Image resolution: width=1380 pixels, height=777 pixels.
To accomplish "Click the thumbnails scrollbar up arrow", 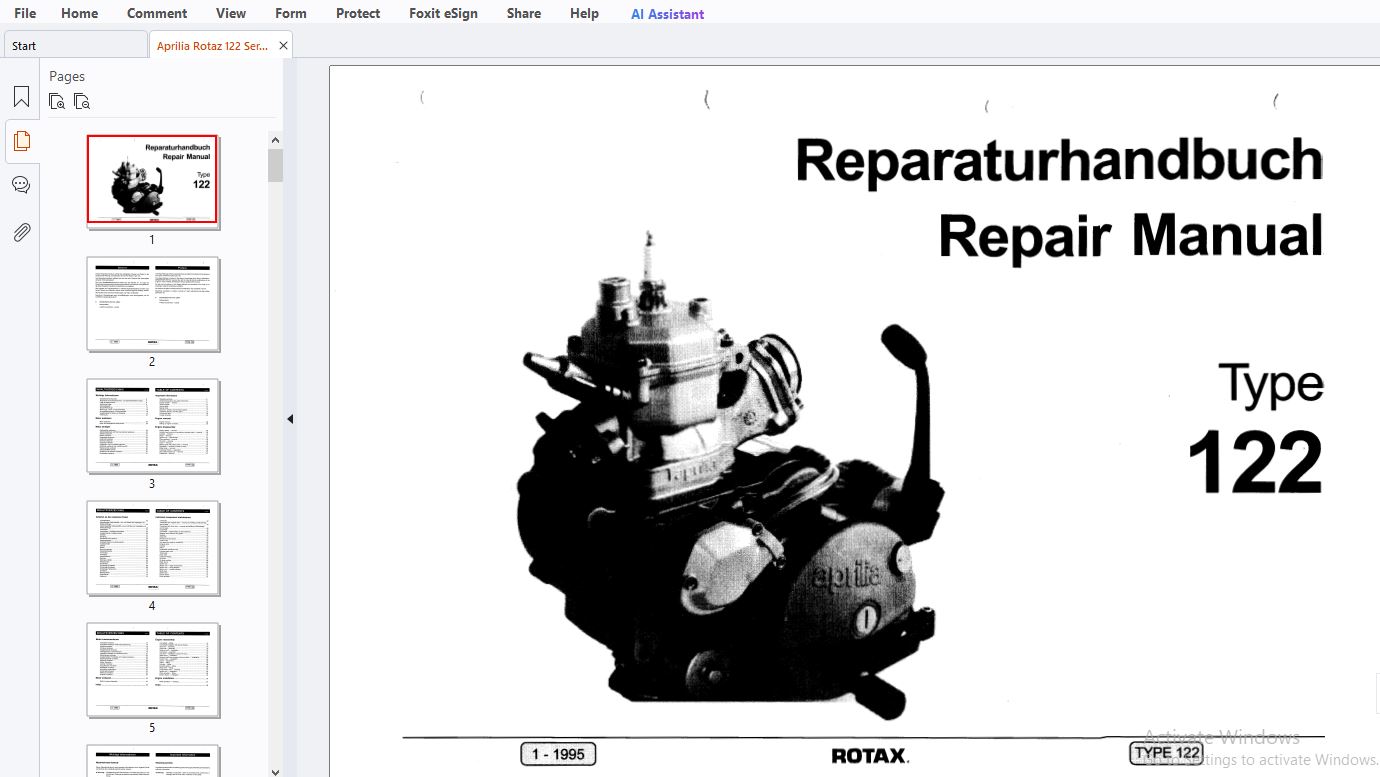I will 276,141.
